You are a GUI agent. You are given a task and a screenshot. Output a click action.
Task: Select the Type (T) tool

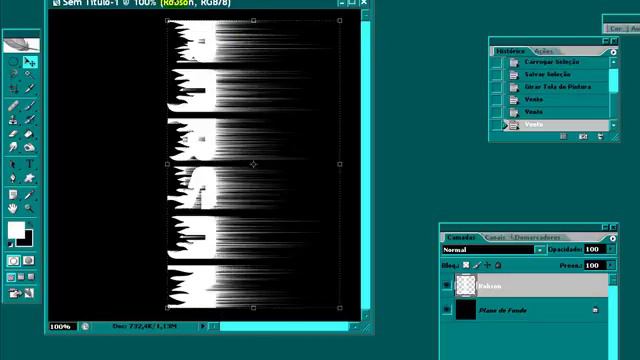click(x=29, y=164)
